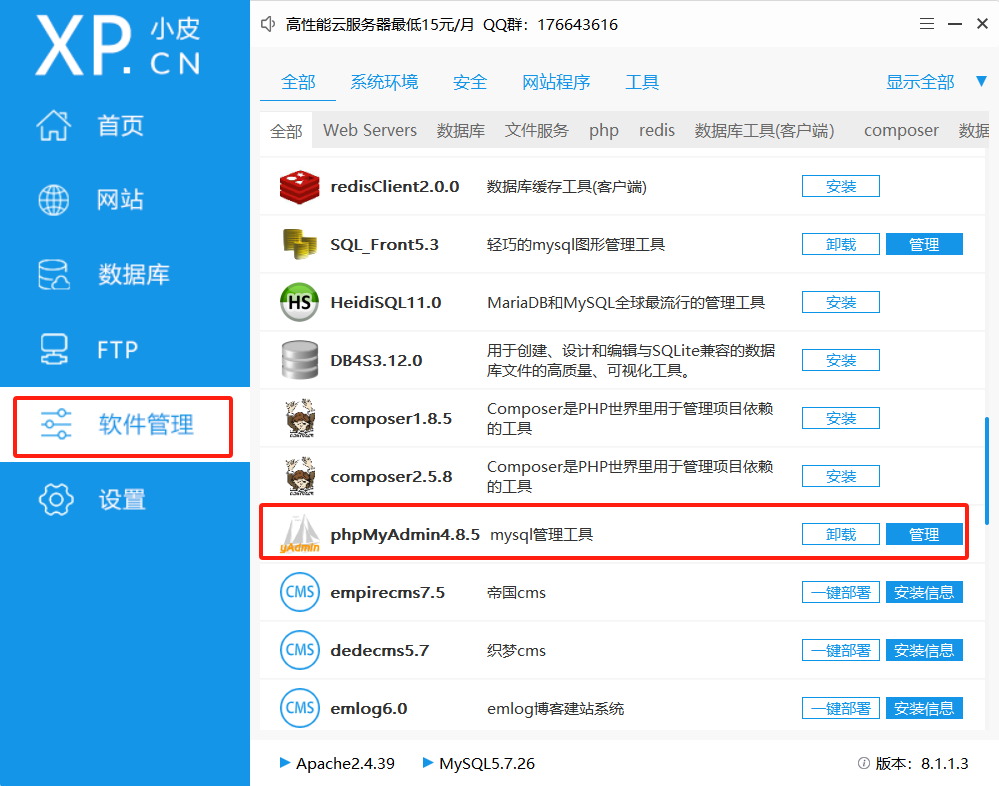Click the composer2.5.8 conductor icon
Screen dimensions: 999x786
tap(299, 476)
